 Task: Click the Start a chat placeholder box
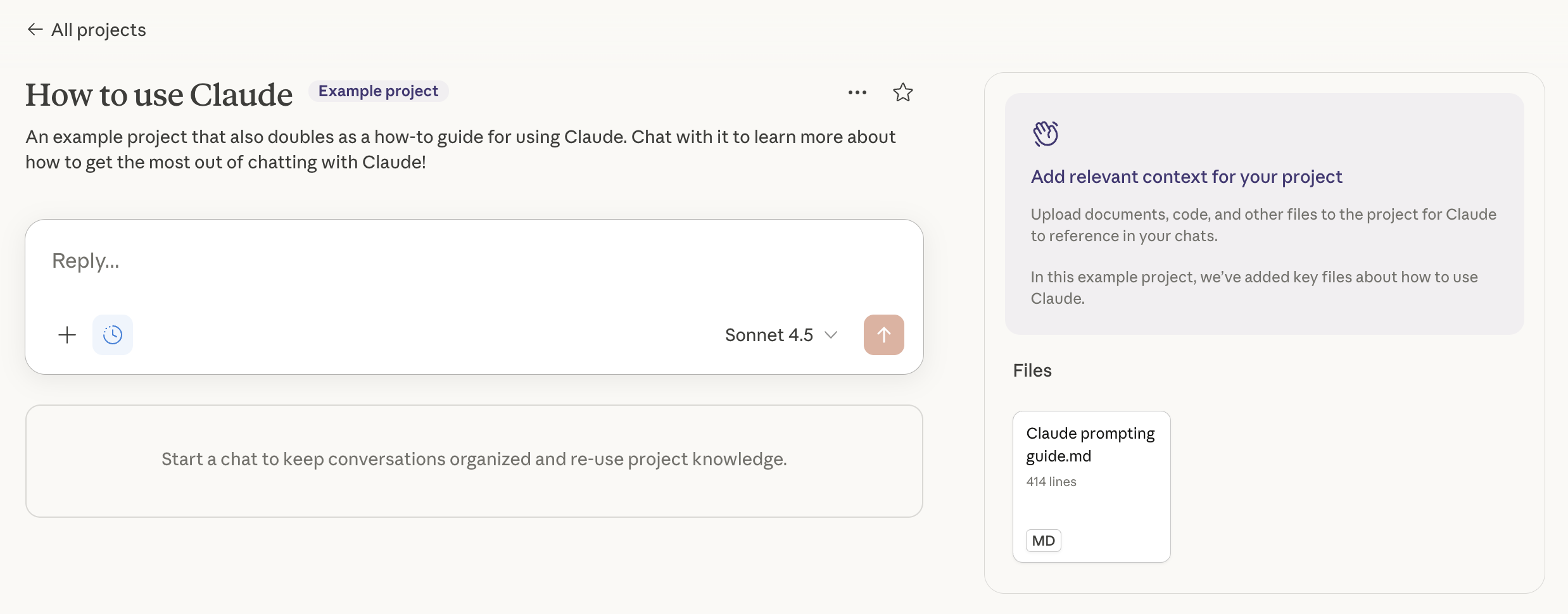[474, 460]
